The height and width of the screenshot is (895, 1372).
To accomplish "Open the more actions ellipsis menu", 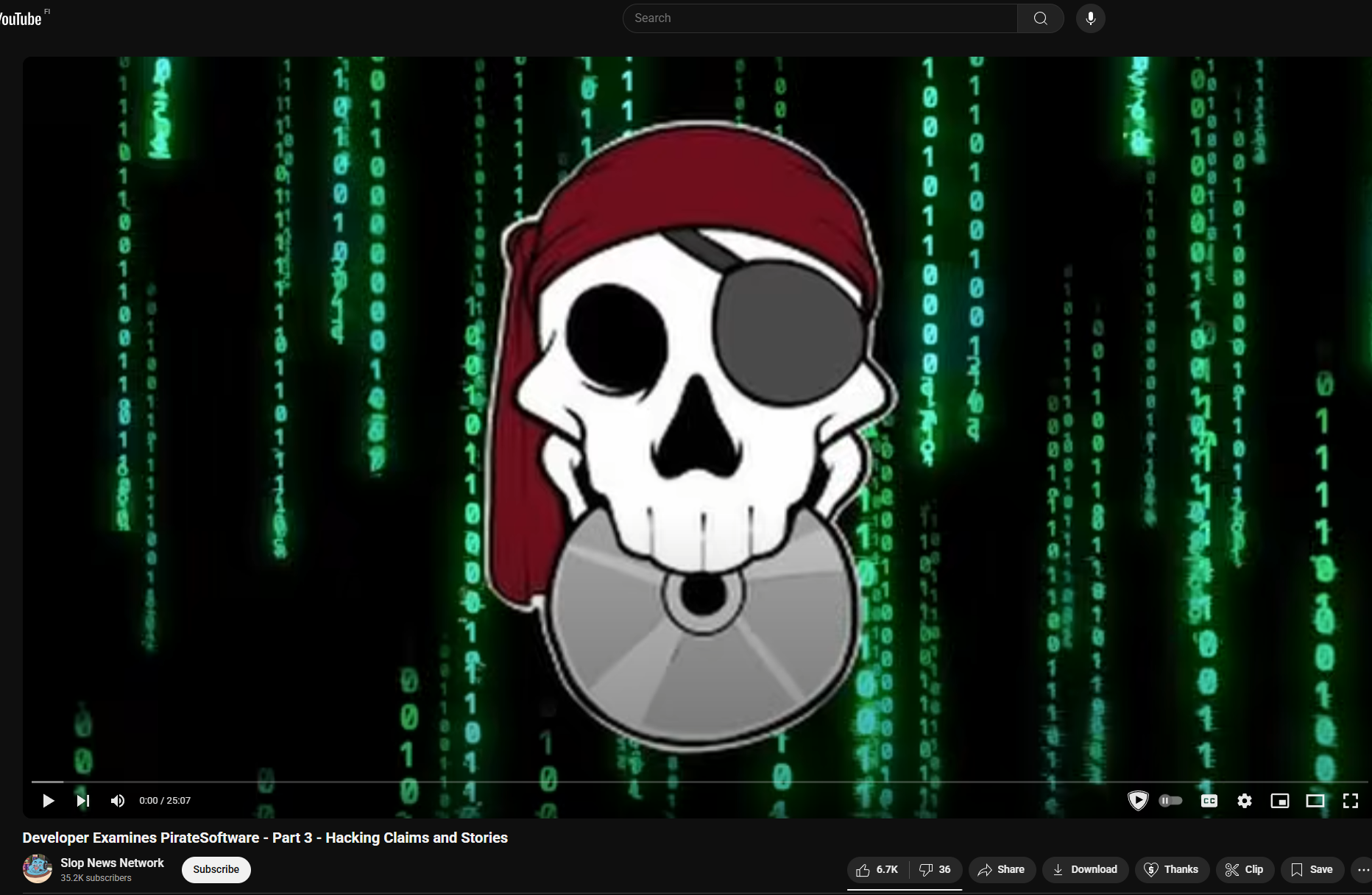I will (1362, 869).
